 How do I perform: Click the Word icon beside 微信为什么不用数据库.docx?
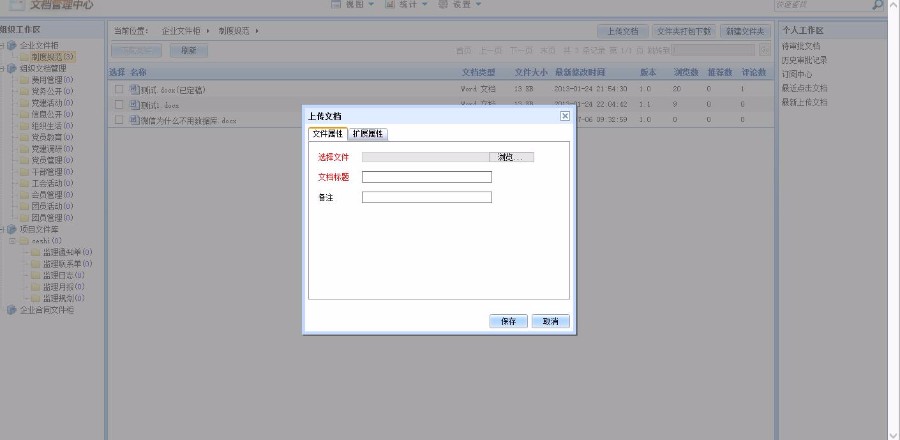[134, 120]
